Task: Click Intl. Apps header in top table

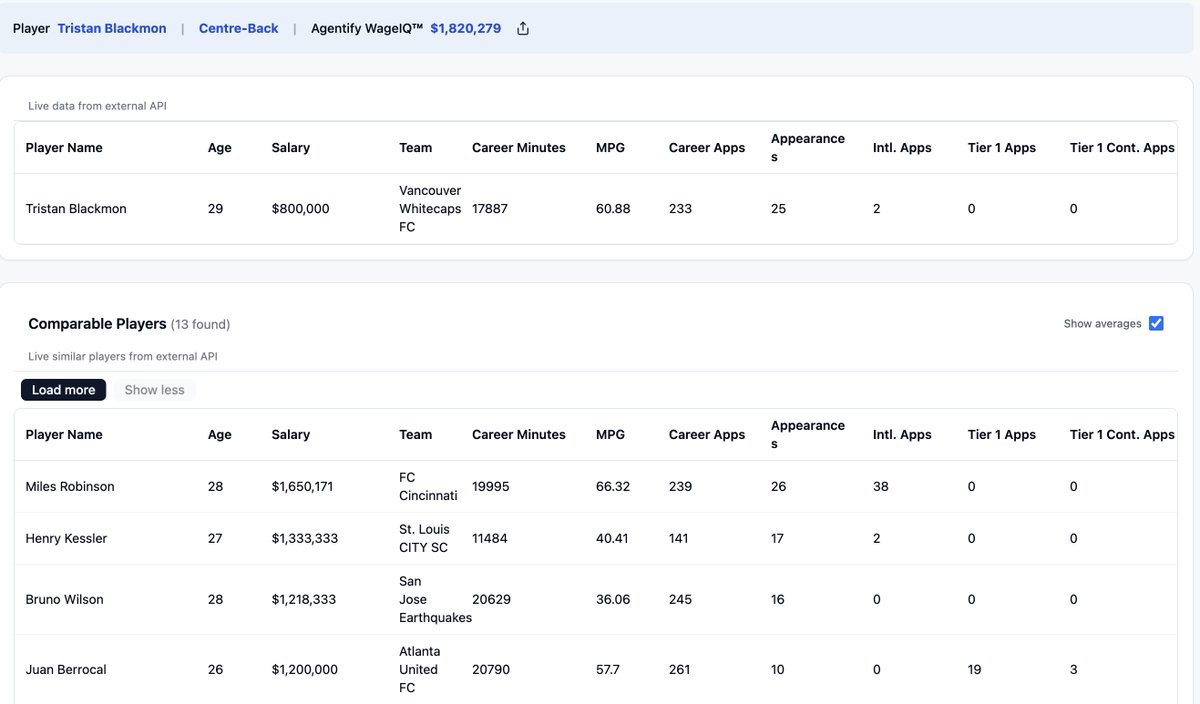Action: click(902, 148)
